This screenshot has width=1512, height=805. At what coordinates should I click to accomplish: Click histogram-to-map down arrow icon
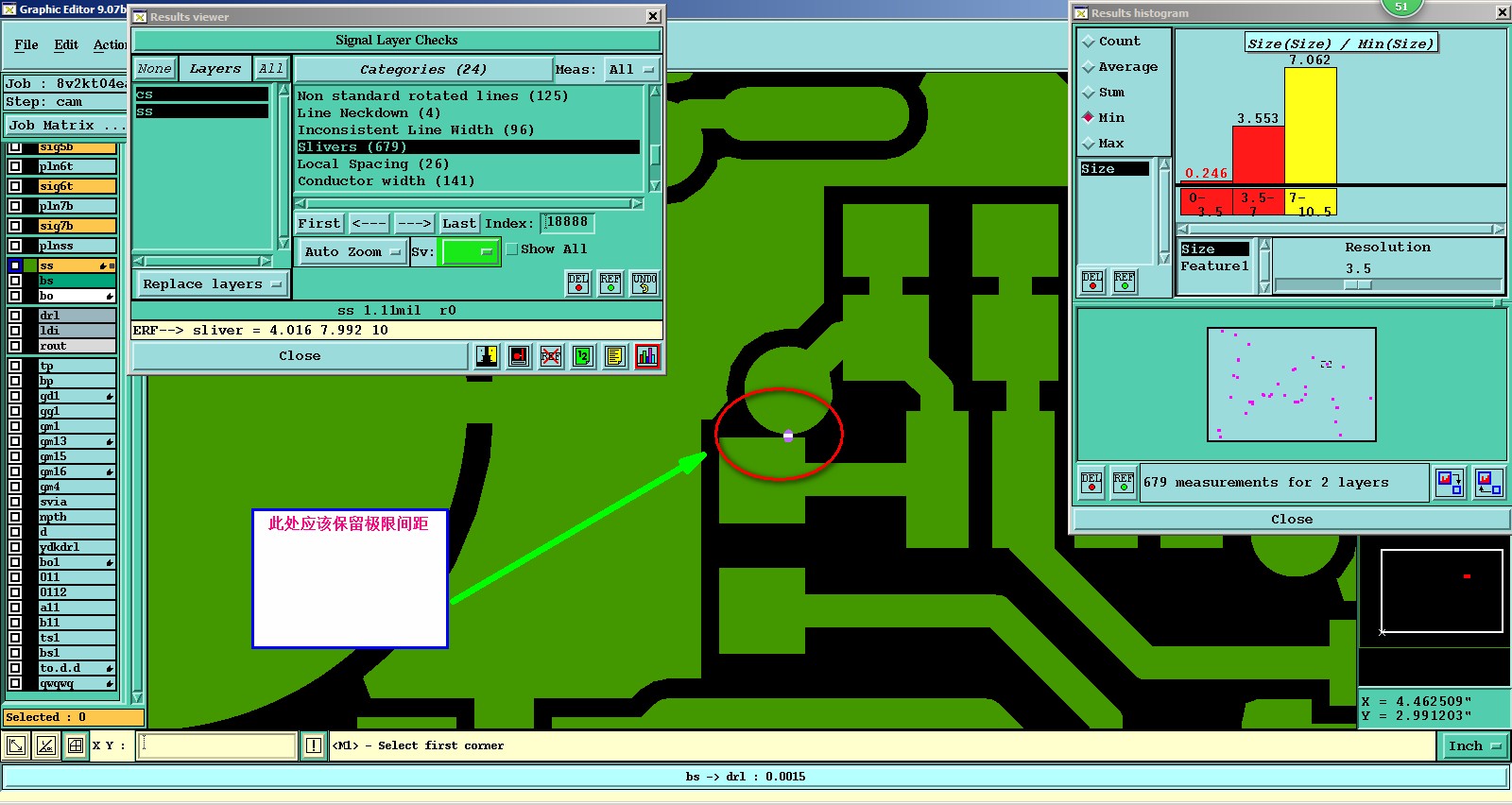click(x=1450, y=483)
